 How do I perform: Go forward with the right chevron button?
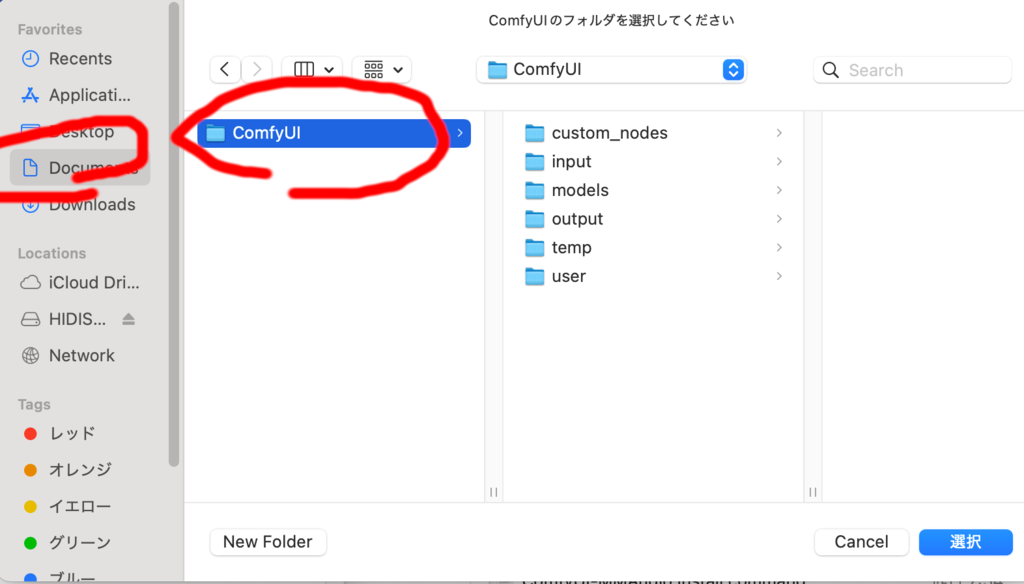(257, 69)
